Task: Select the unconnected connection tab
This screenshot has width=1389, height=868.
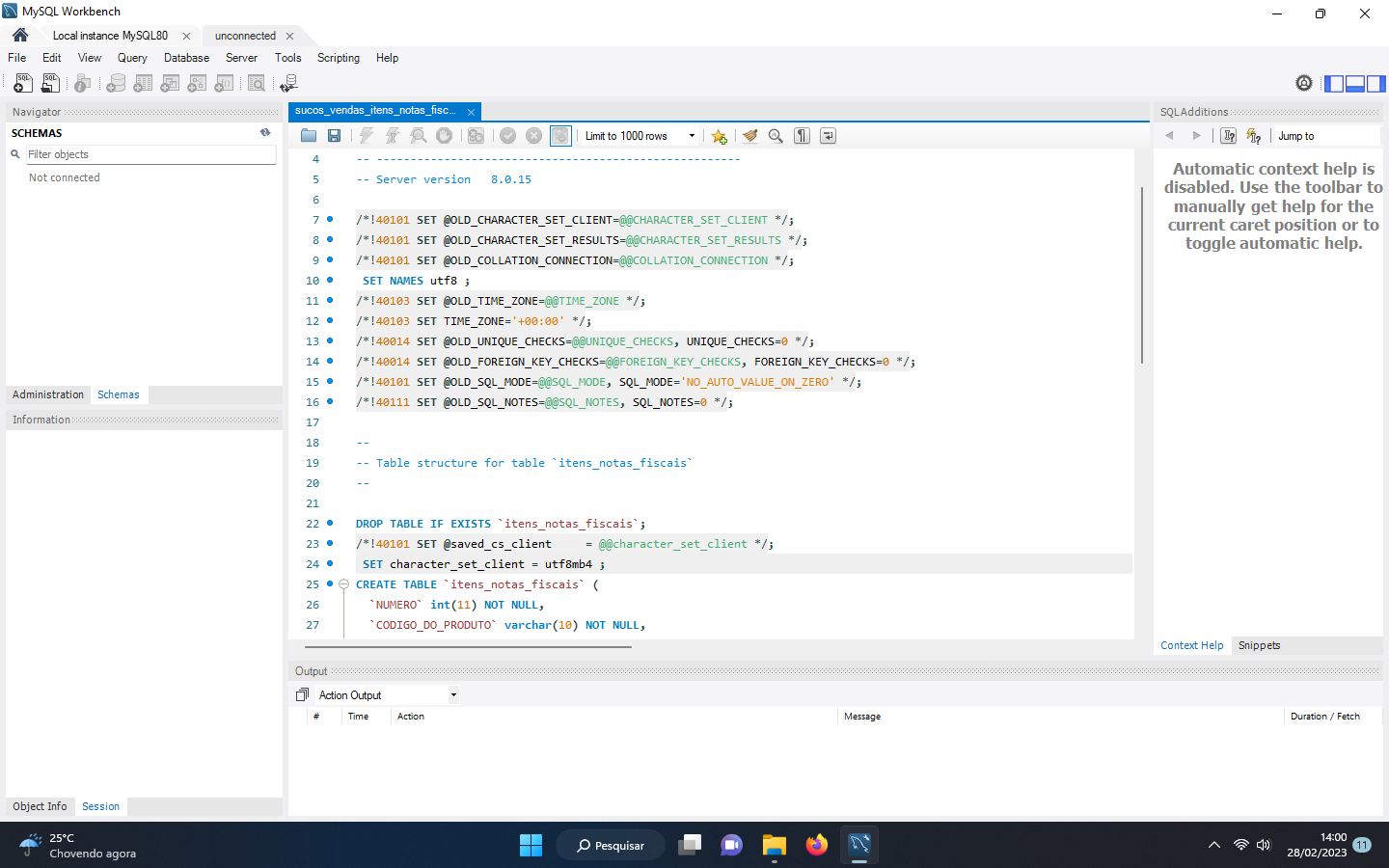Action: pyautogui.click(x=245, y=36)
